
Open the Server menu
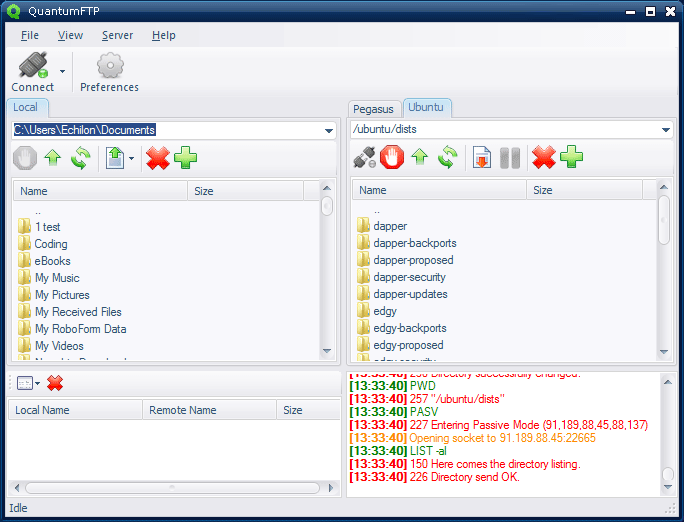(x=117, y=35)
